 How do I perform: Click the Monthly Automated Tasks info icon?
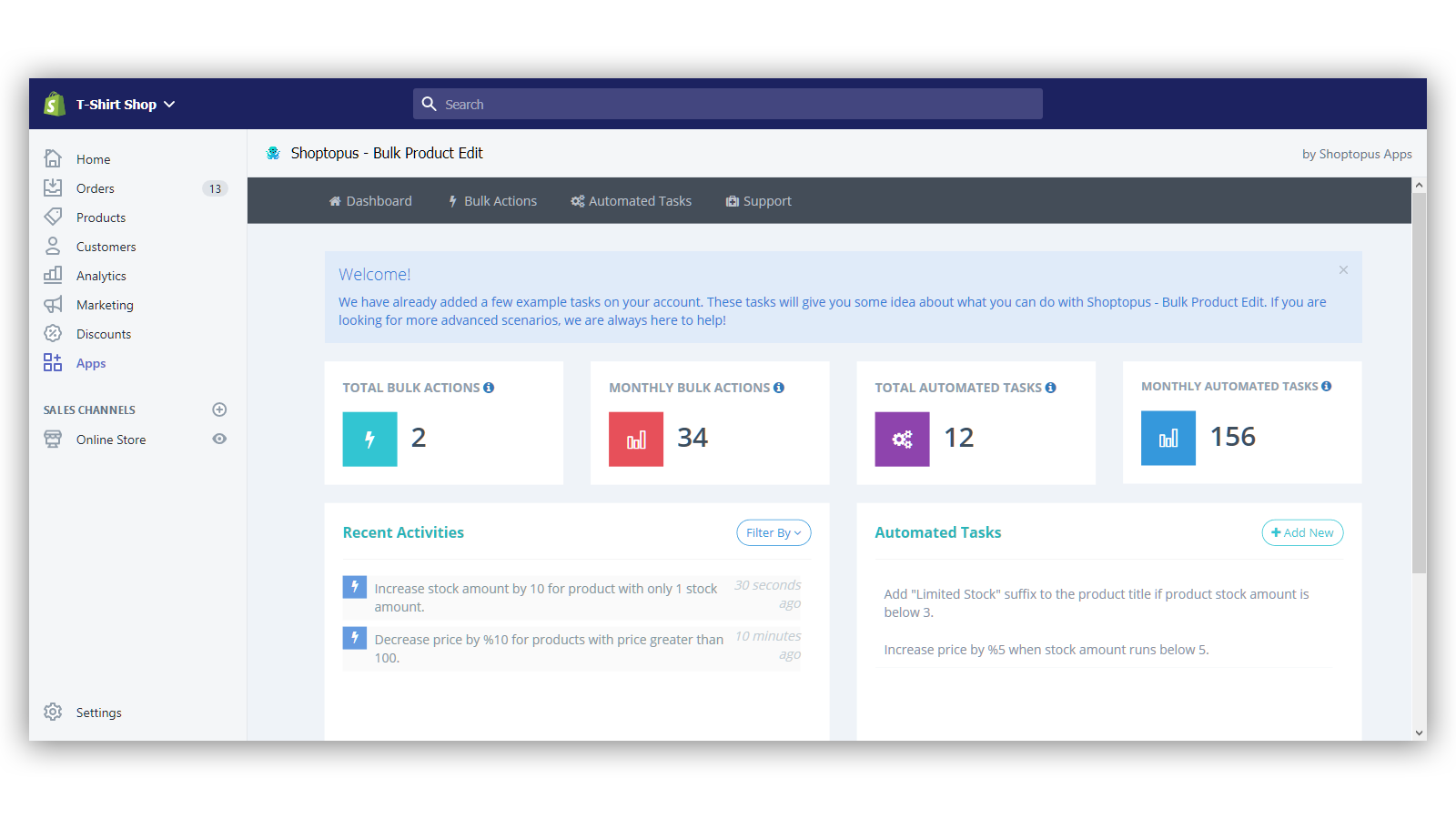(1327, 387)
